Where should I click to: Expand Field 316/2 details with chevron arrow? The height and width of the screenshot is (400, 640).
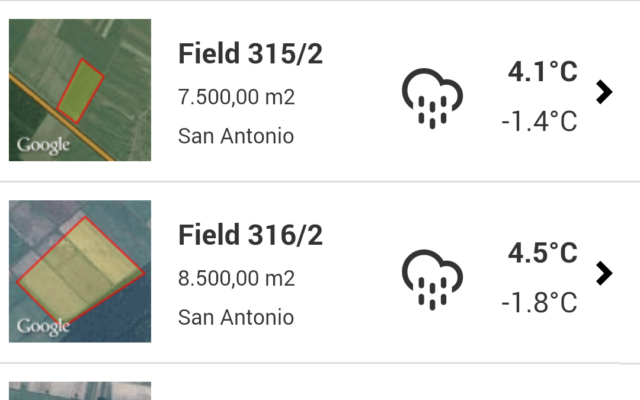604,273
